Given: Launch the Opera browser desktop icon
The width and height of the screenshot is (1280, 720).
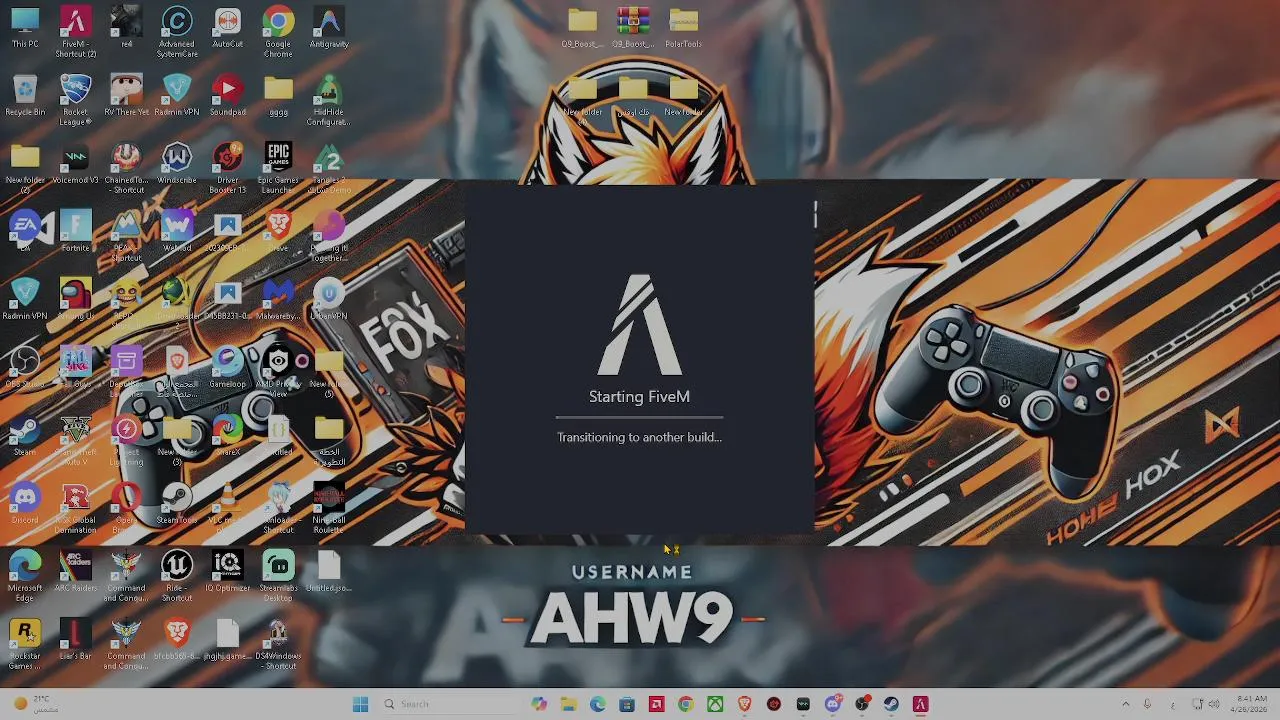Looking at the screenshot, I should [x=126, y=508].
